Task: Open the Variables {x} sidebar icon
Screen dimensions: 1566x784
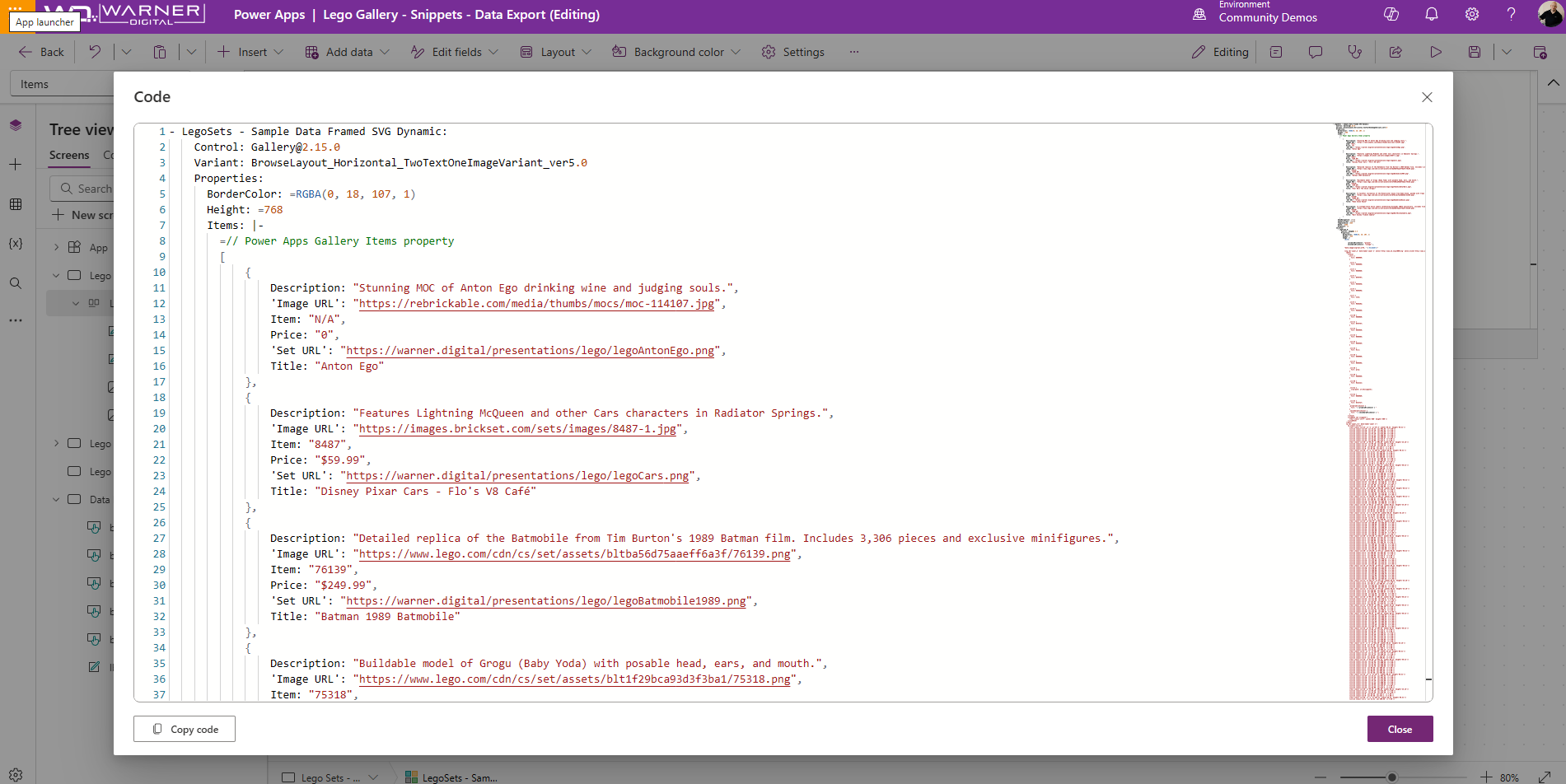Action: [16, 244]
